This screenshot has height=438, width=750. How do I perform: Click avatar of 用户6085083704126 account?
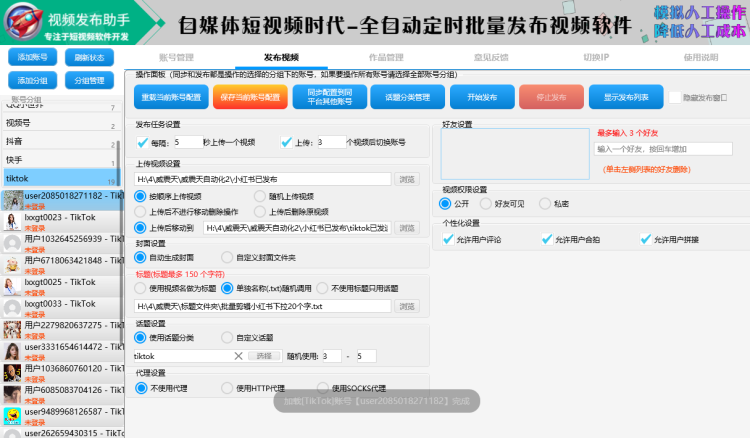click(x=12, y=394)
